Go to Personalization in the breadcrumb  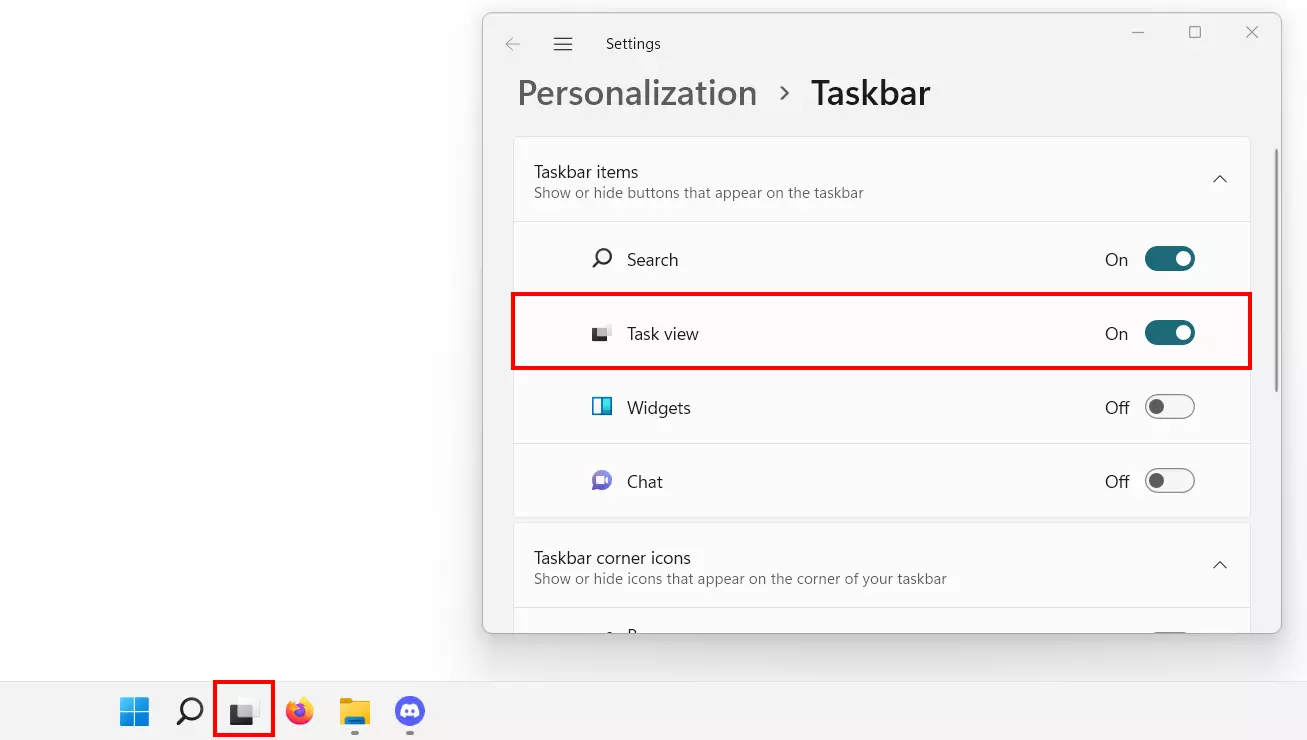point(637,93)
